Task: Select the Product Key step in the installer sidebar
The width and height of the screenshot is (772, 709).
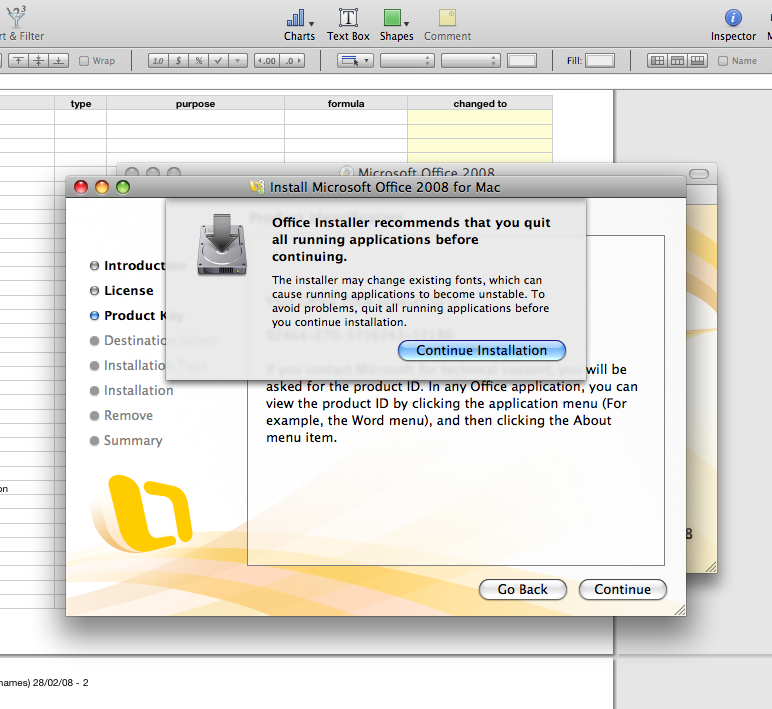Action: coord(128,316)
